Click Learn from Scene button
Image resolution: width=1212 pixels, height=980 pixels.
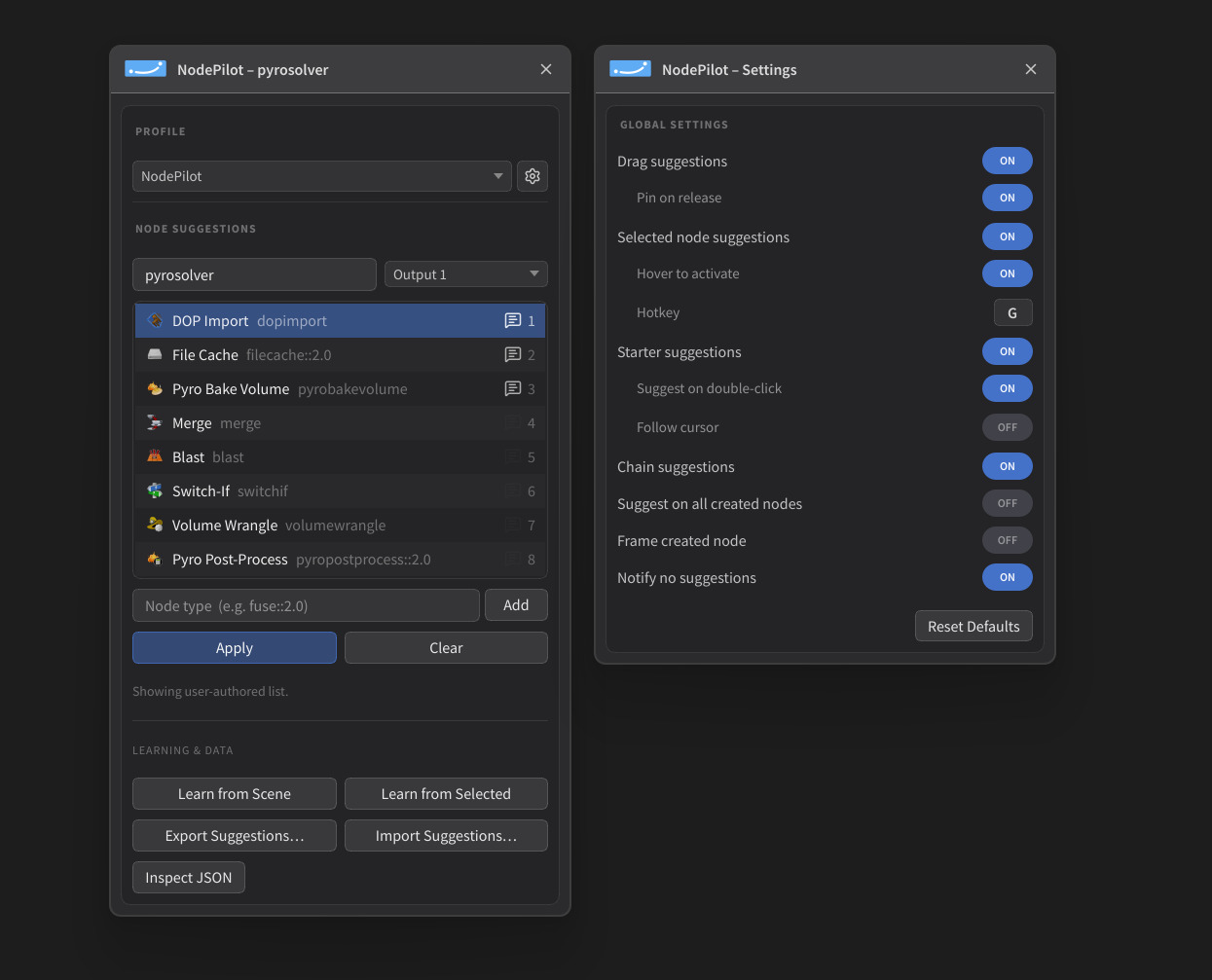[235, 794]
